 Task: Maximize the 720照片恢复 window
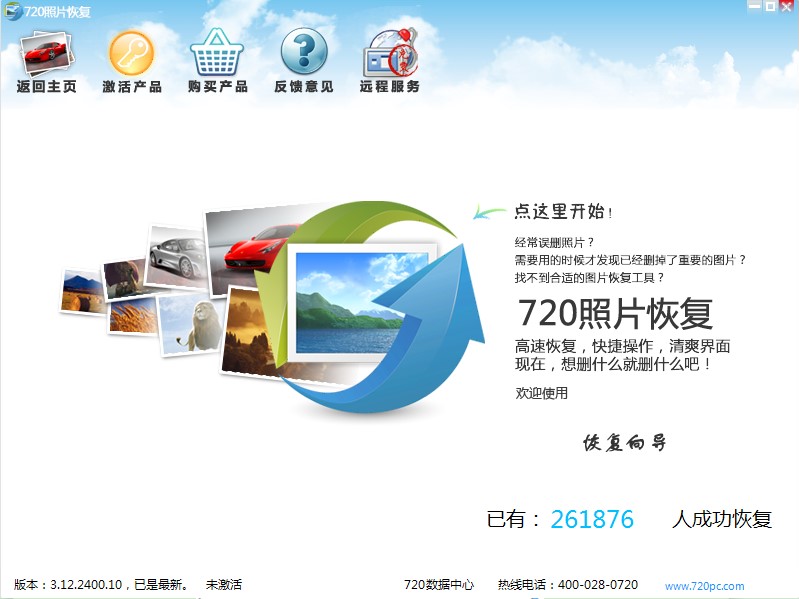click(x=770, y=7)
